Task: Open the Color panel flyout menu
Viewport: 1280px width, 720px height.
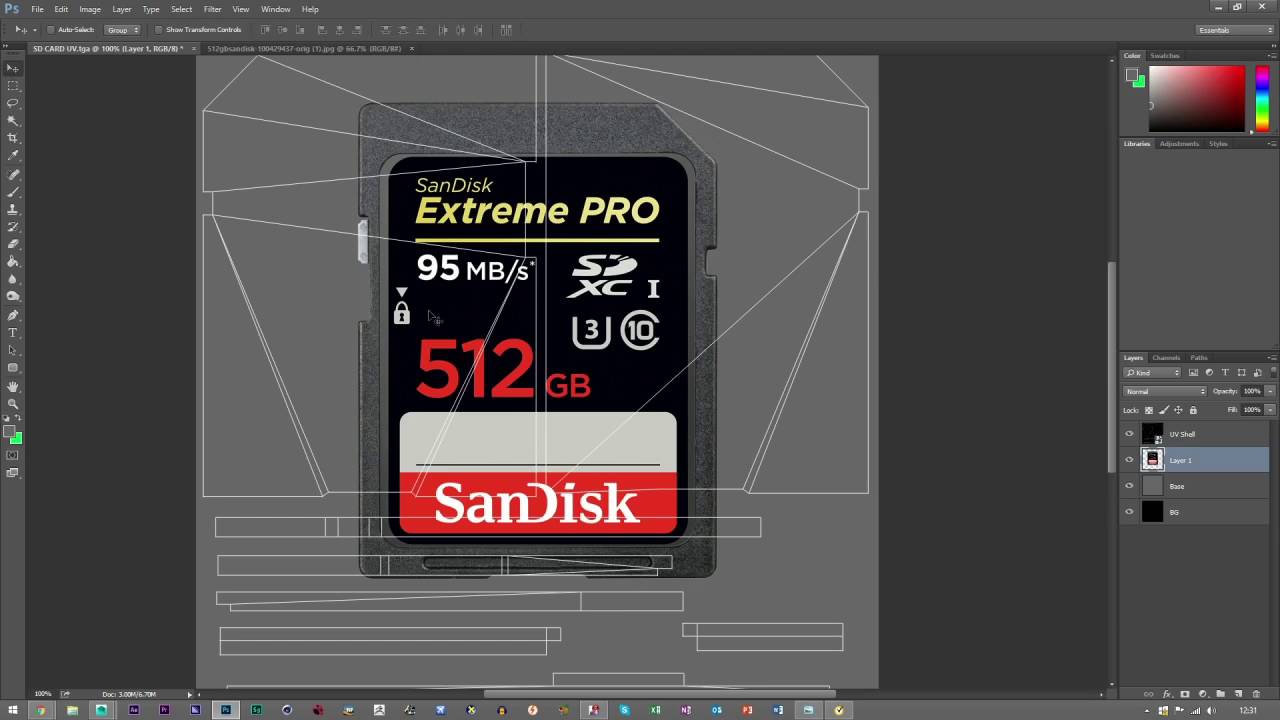Action: coord(1272,56)
